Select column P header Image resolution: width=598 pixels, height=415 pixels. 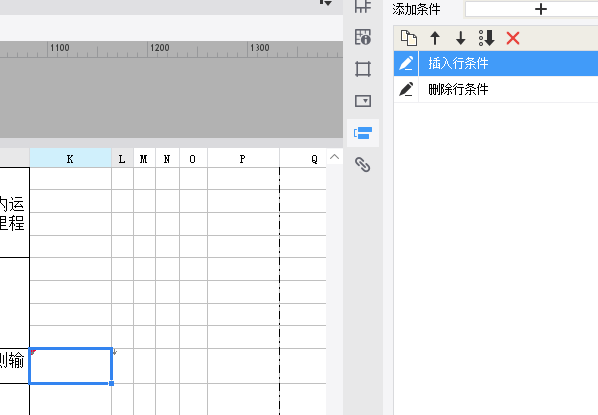(243, 158)
